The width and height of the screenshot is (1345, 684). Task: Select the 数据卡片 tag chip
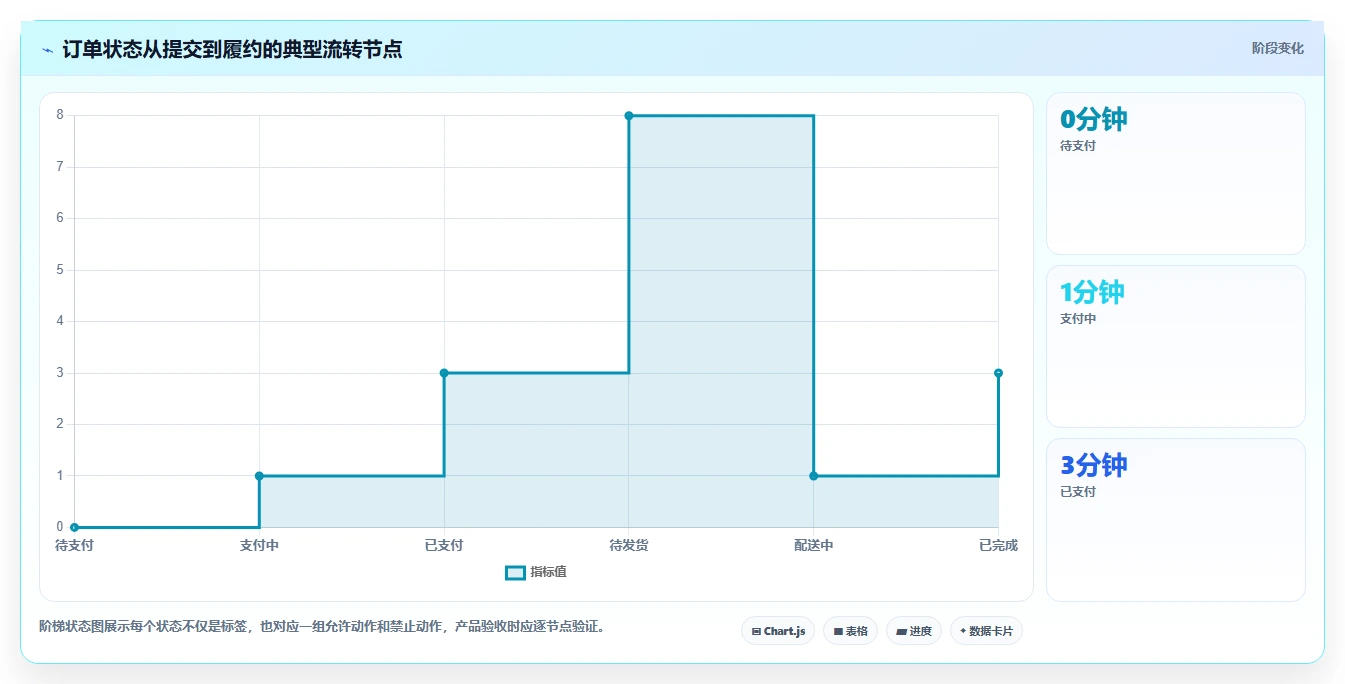point(986,631)
